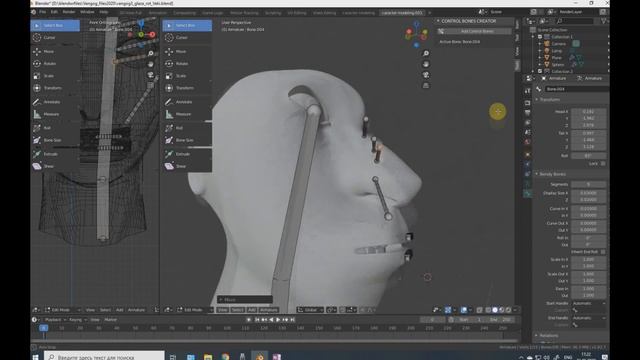Select the Transform tool in the right viewport toolbar

[x=187, y=88]
